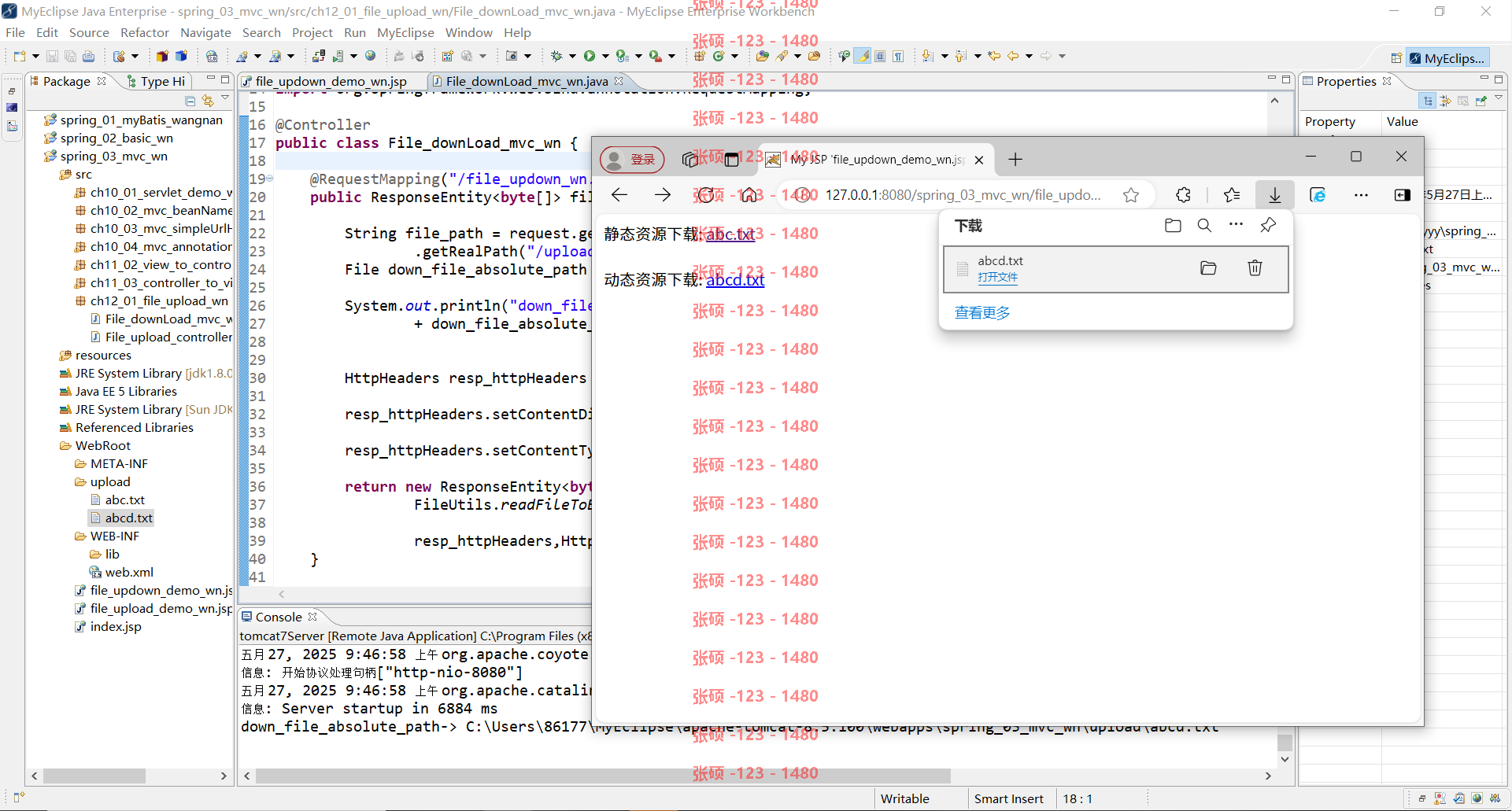
Task: Click the Debug bug icon
Action: point(556,56)
